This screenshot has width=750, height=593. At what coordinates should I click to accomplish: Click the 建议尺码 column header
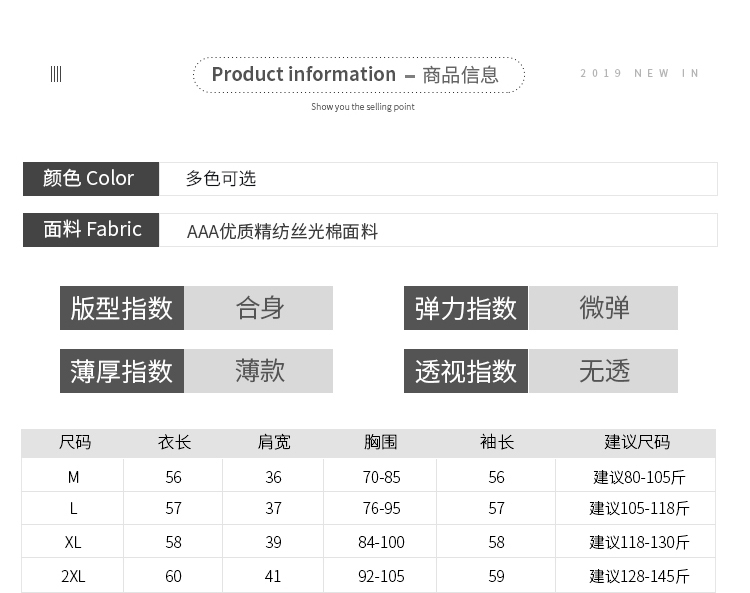point(637,442)
